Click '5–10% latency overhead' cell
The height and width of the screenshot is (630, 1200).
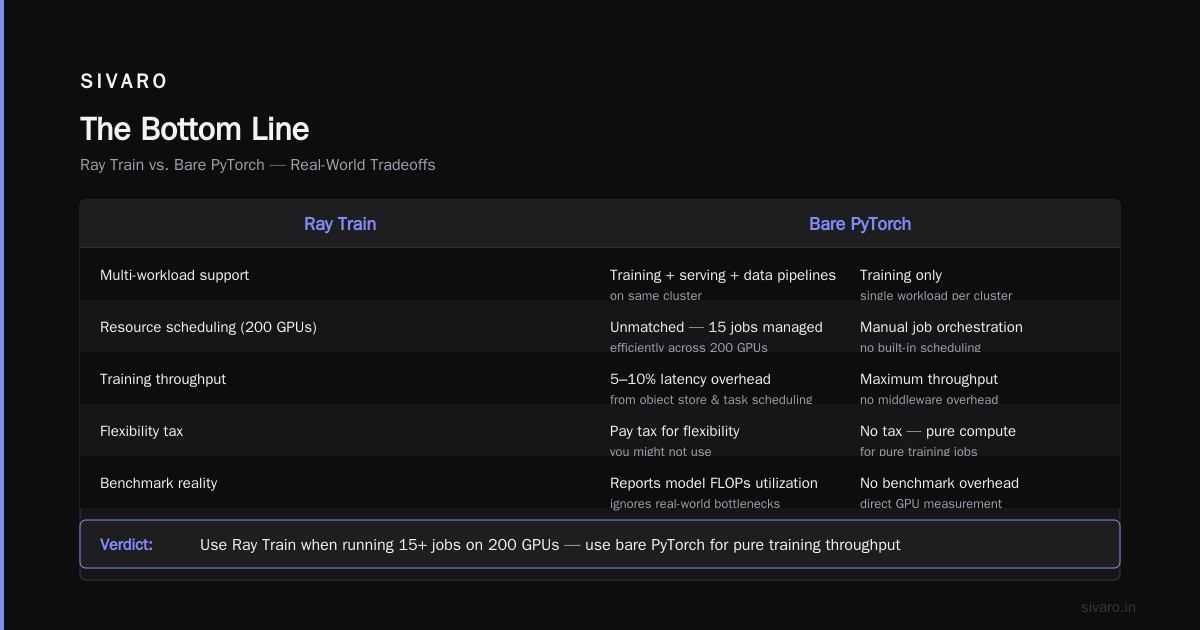click(690, 379)
